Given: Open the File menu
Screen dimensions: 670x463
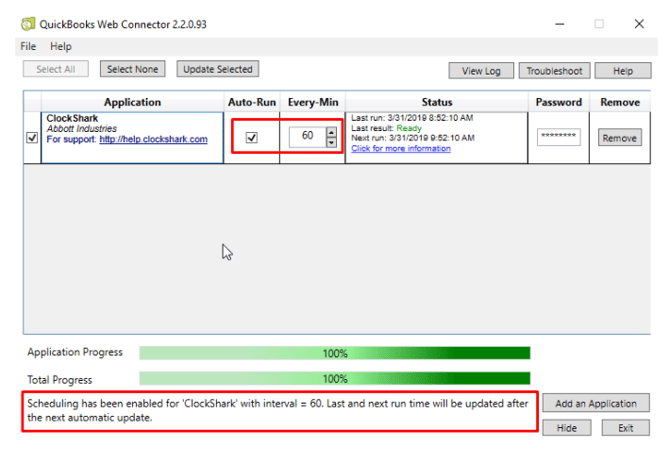Looking at the screenshot, I should (28, 46).
